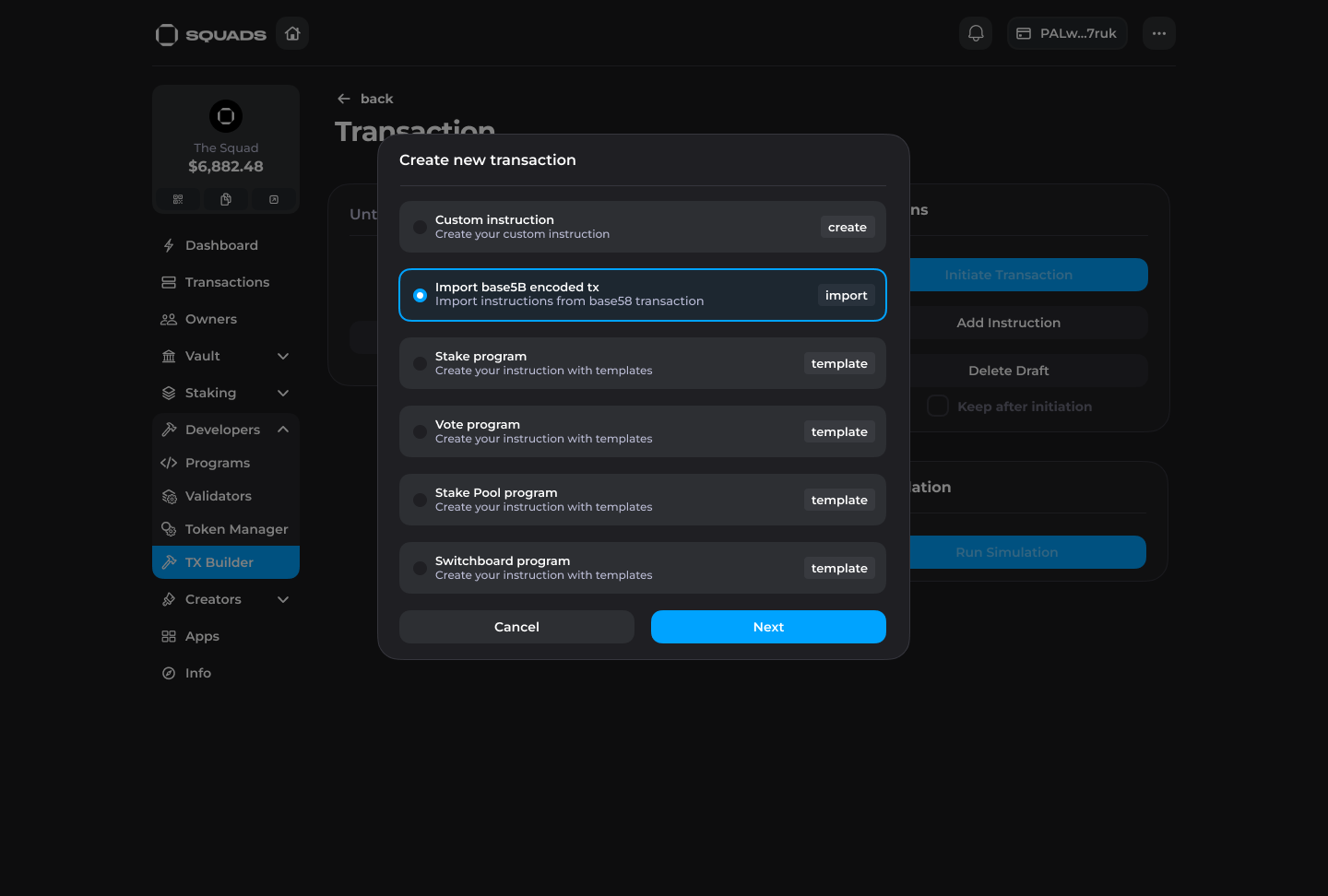The image size is (1328, 896).
Task: Click the copy address icon under balance
Action: [x=226, y=199]
